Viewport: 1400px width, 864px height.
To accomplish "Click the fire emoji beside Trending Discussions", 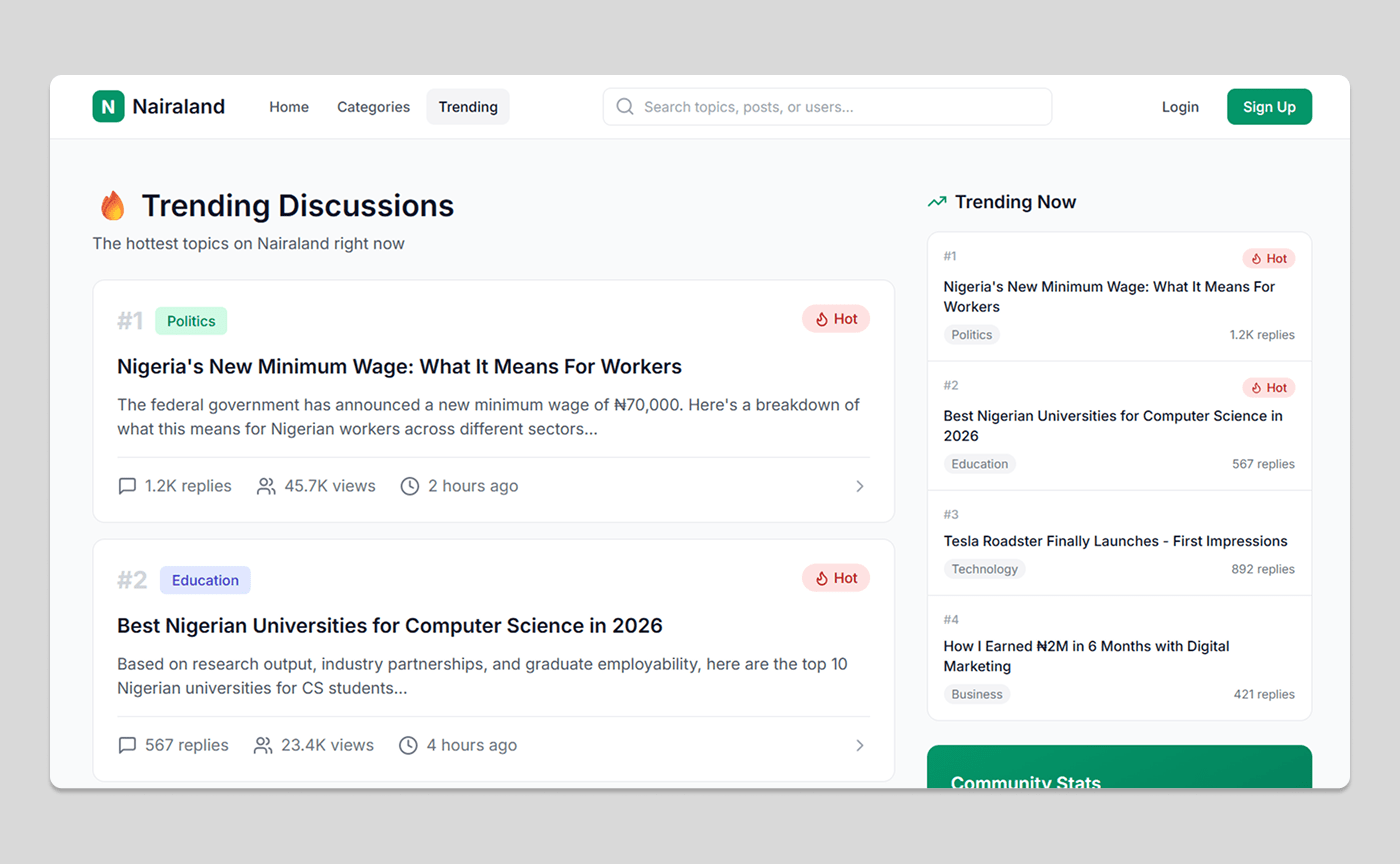I will click(112, 206).
